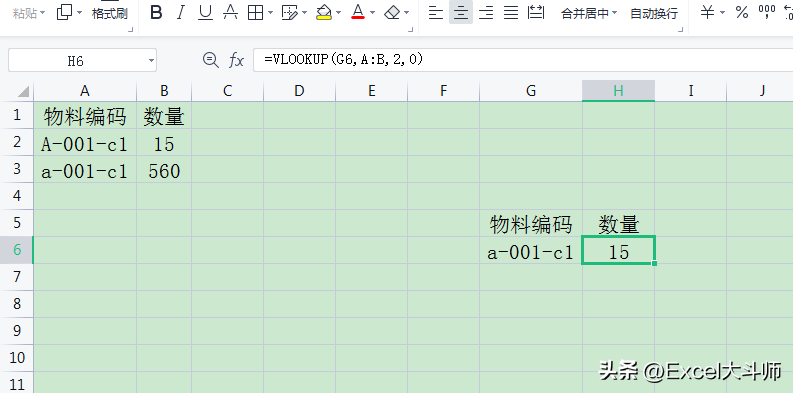The width and height of the screenshot is (793, 393).
Task: Expand the borders dropdown arrow
Action: coord(270,13)
